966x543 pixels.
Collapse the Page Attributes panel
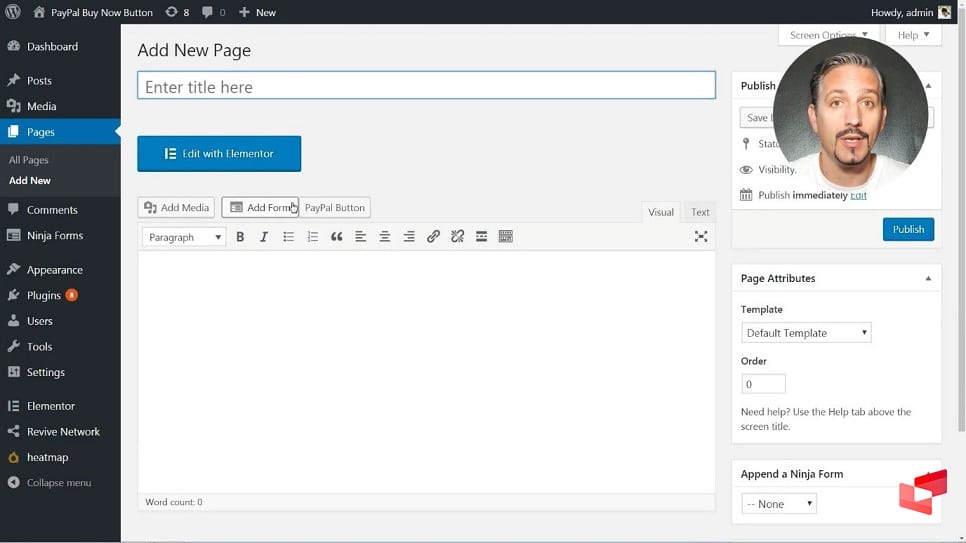[x=928, y=279]
